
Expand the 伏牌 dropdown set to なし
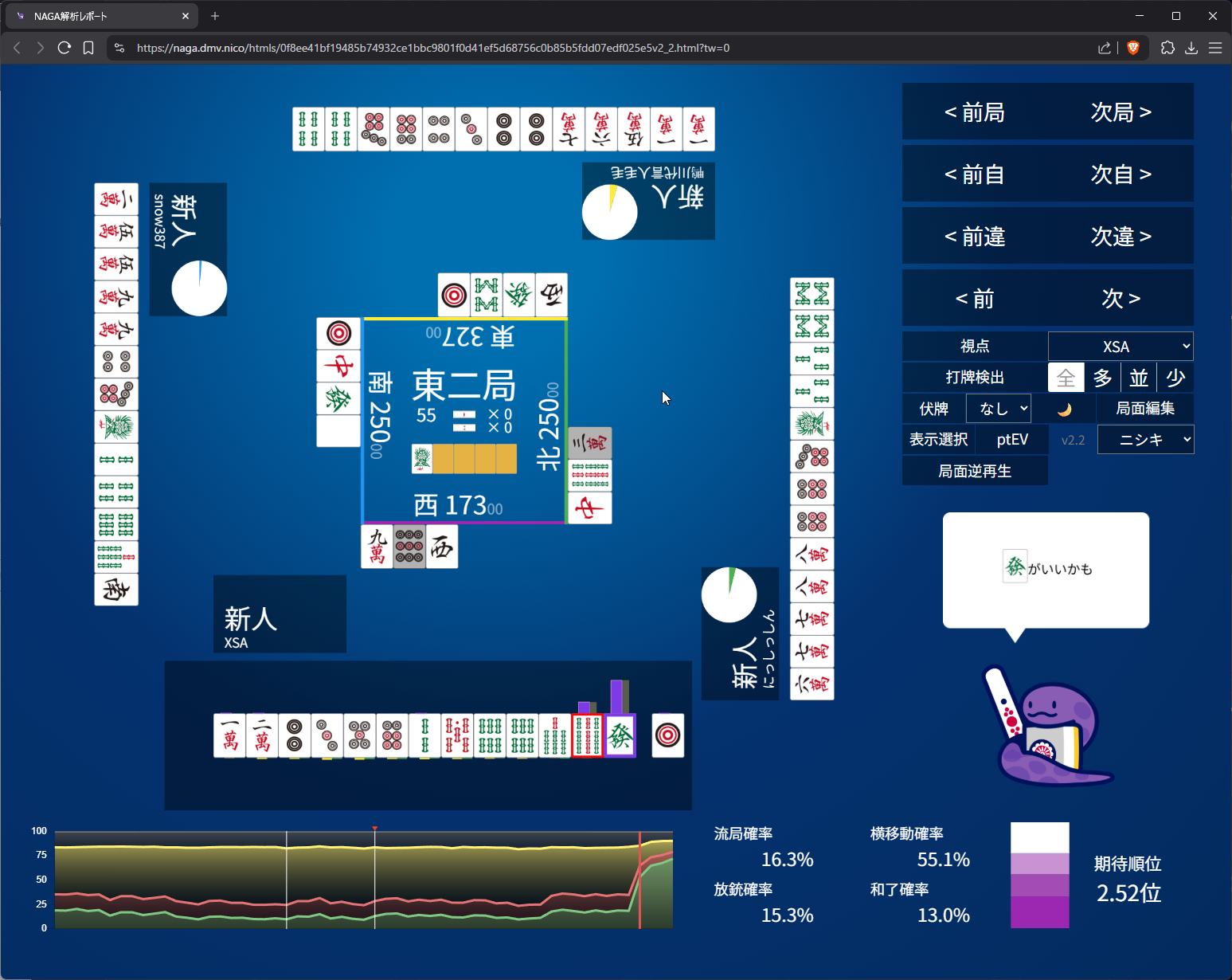point(999,409)
